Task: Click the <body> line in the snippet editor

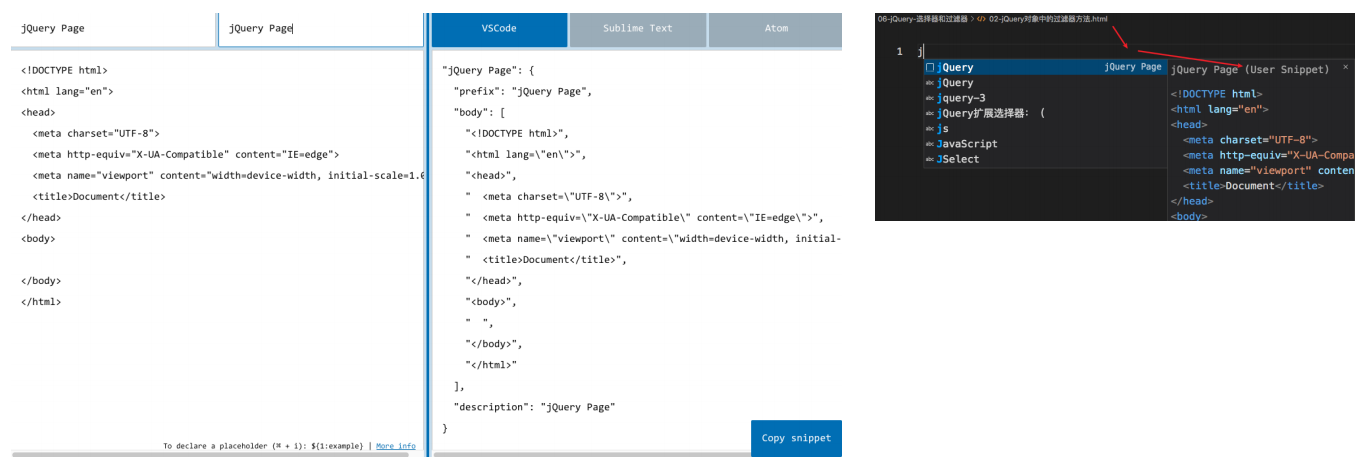Action: (x=38, y=238)
